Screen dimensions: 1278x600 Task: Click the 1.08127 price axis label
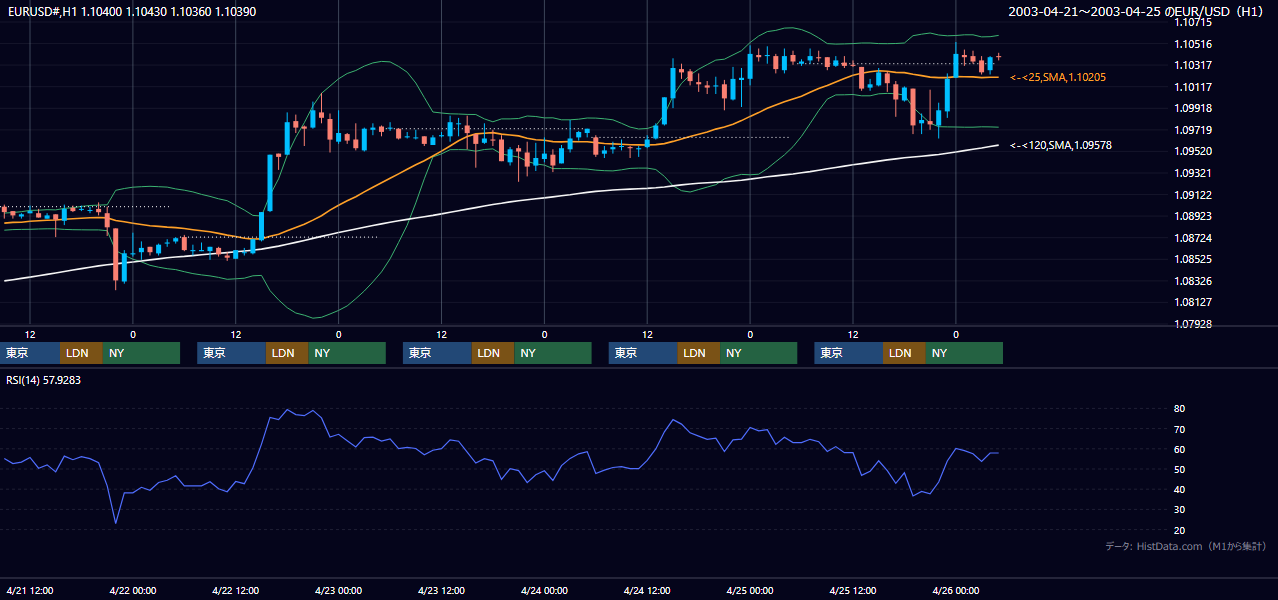(1193, 302)
